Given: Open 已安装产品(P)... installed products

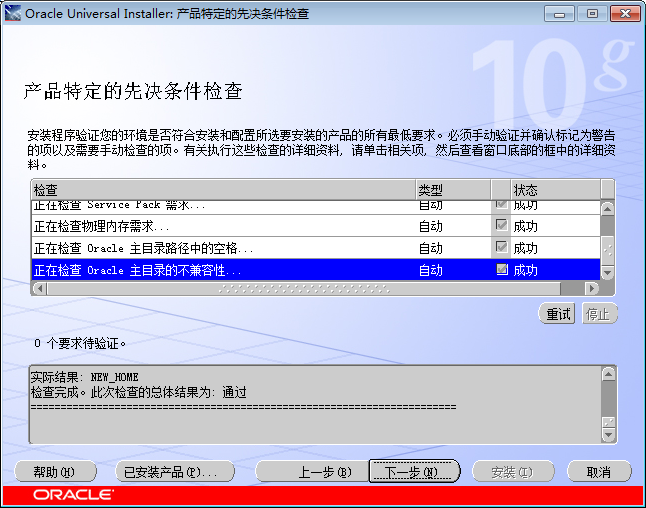Looking at the screenshot, I should 175,472.
